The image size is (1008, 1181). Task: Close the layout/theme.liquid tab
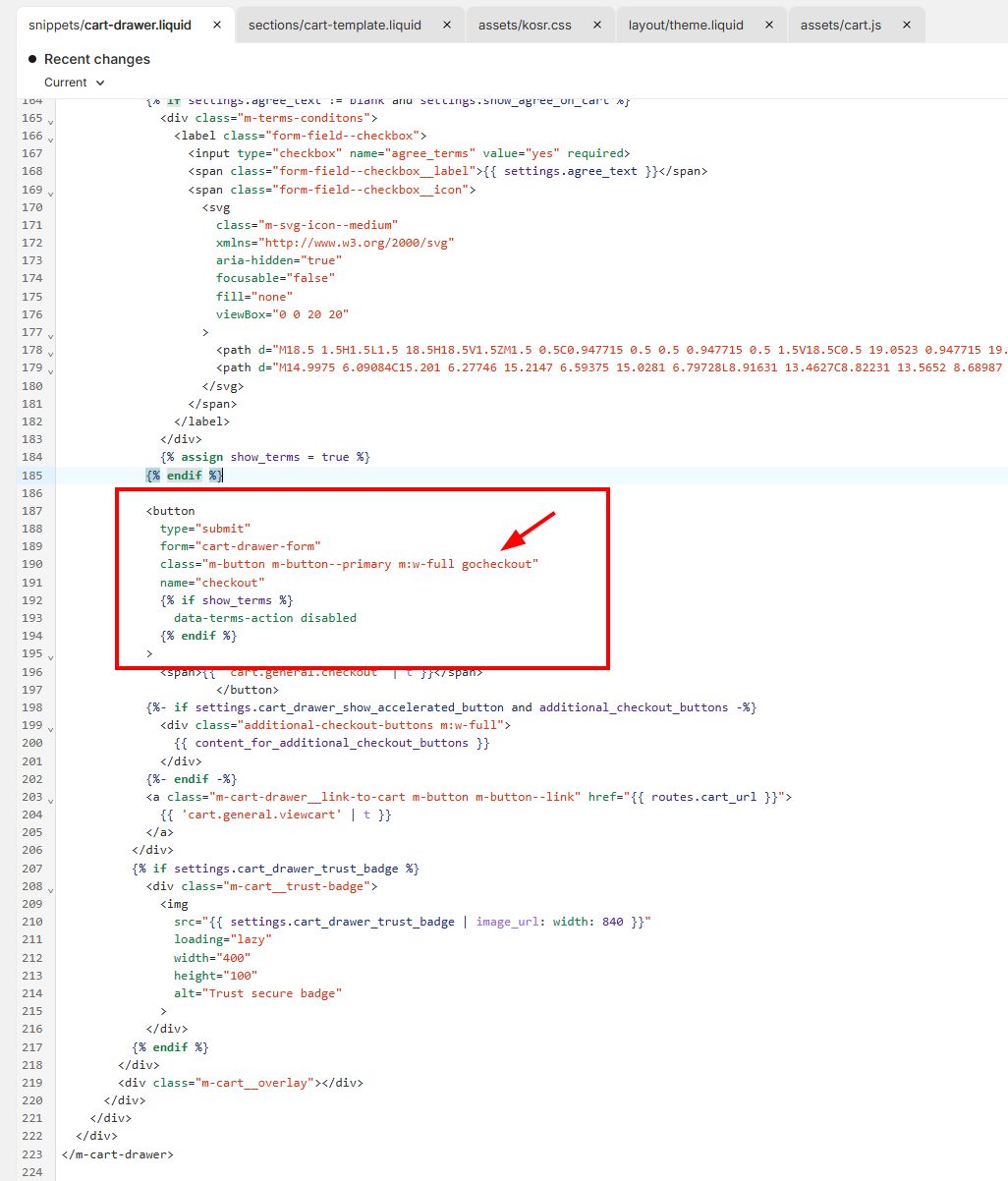click(x=768, y=25)
